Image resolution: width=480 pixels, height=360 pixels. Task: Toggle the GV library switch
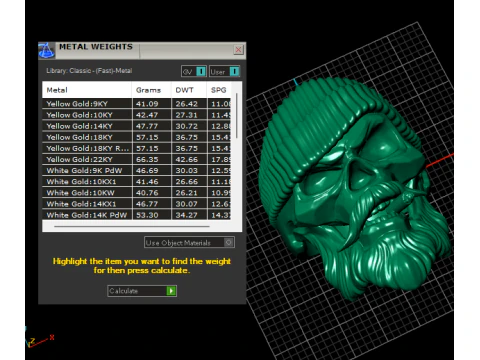[x=194, y=71]
